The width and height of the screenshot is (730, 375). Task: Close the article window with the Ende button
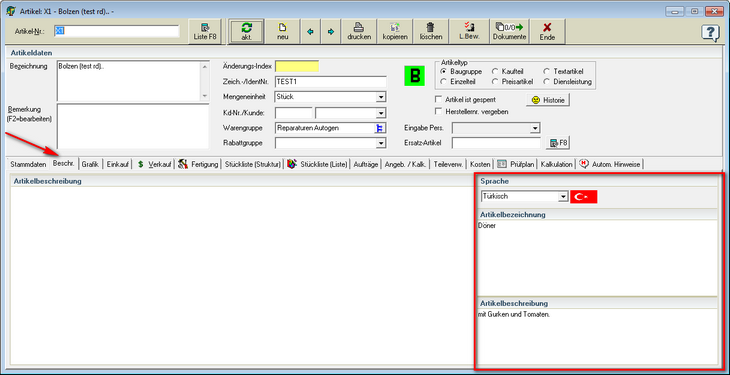547,32
